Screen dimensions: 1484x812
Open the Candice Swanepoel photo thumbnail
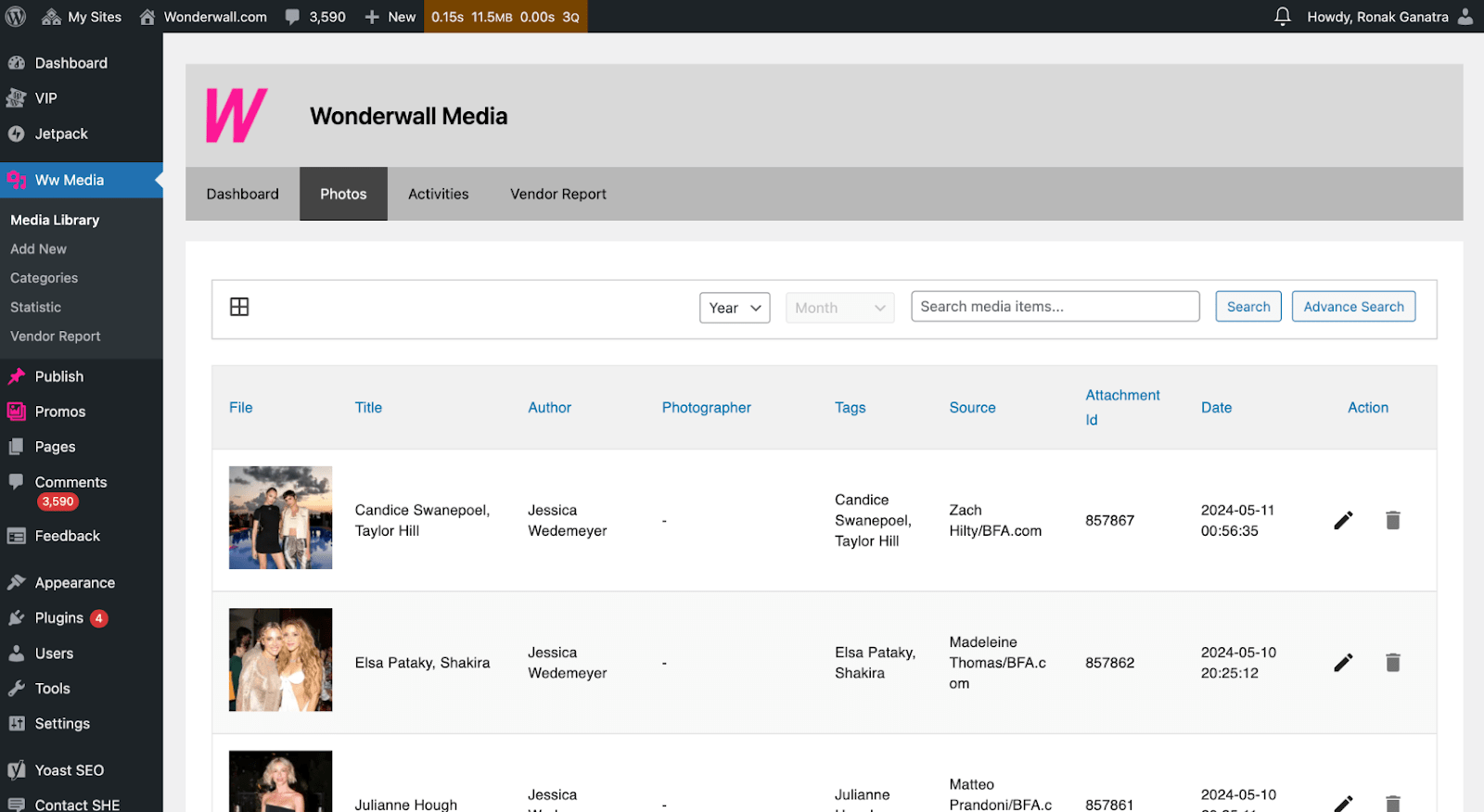(x=280, y=517)
